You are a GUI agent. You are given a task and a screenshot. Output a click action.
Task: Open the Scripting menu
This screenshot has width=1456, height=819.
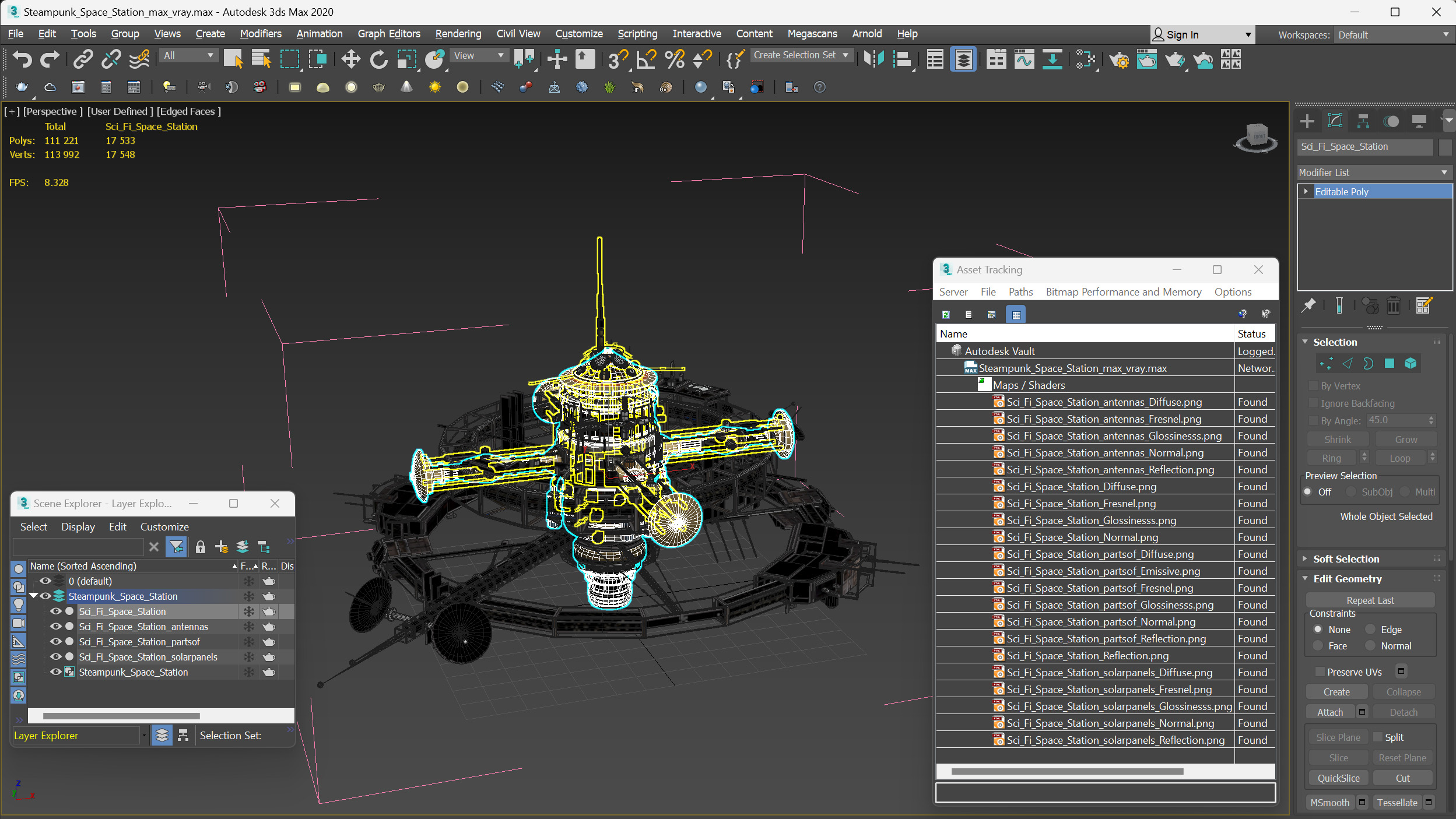[x=637, y=34]
